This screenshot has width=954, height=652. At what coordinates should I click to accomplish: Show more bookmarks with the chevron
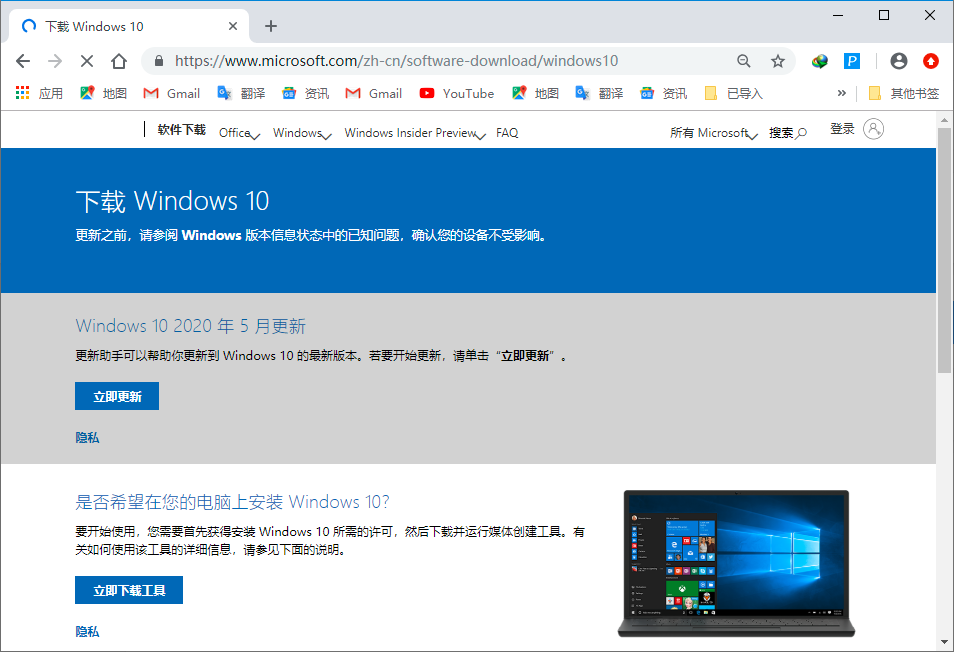click(x=841, y=93)
